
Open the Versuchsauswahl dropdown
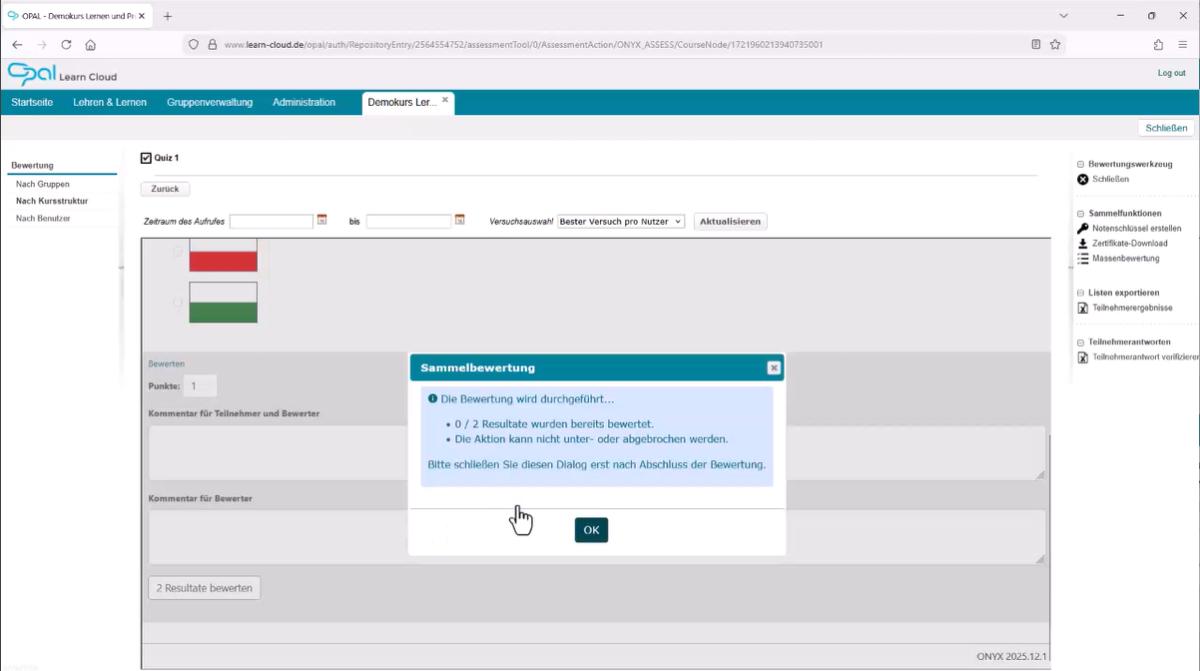[x=620, y=221]
